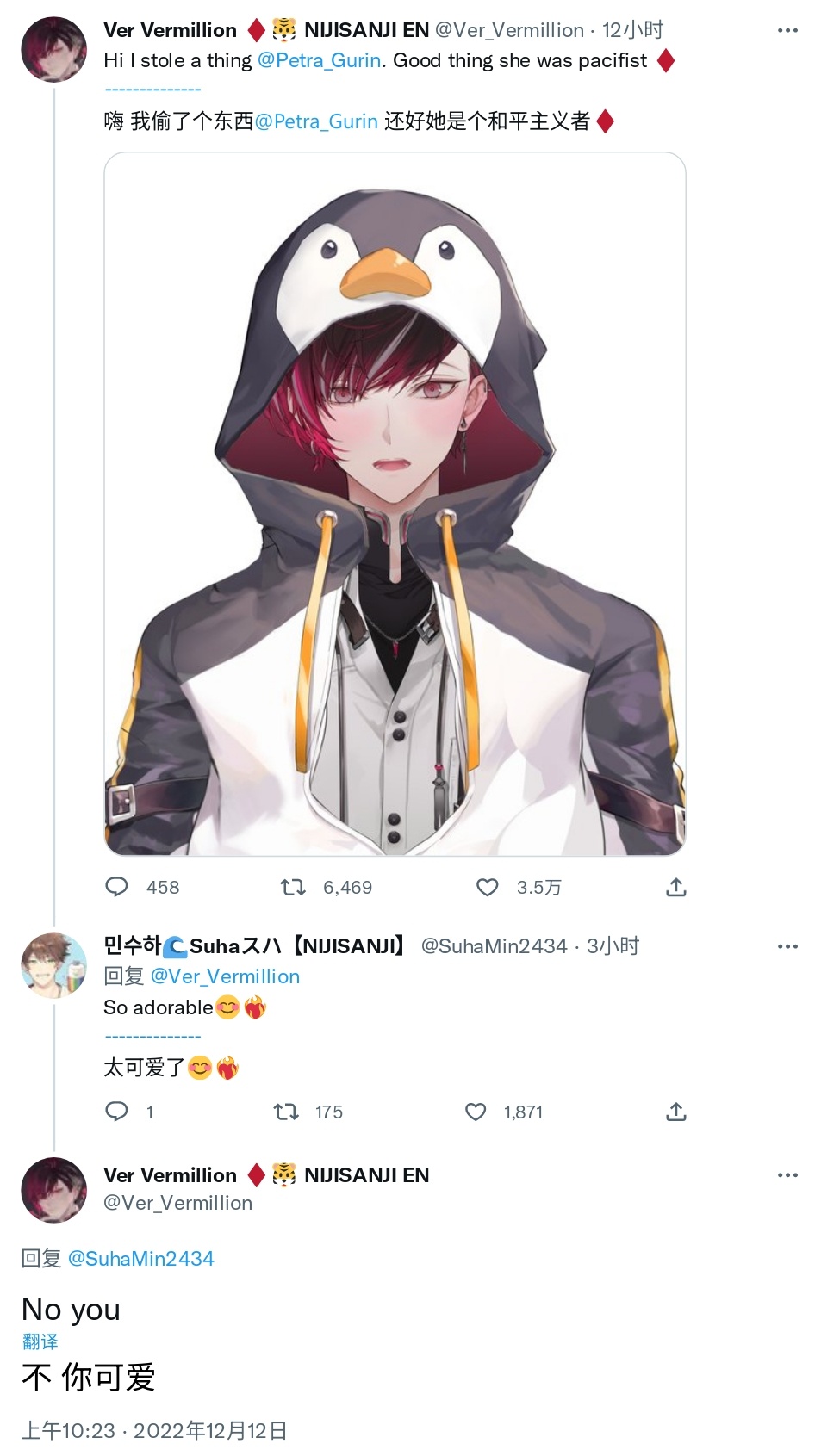Open reply icon on Ver's penguin tweet

point(116,887)
